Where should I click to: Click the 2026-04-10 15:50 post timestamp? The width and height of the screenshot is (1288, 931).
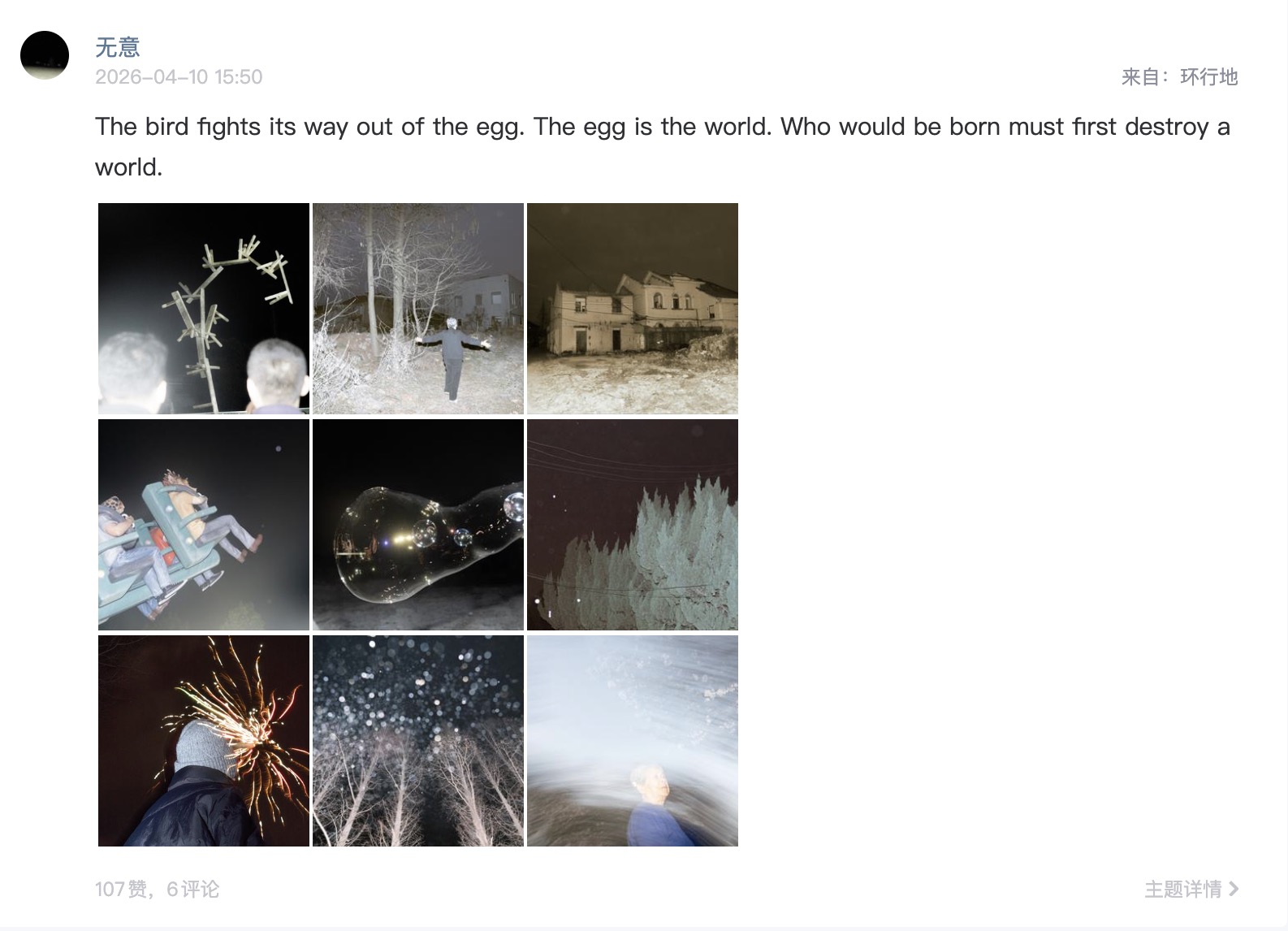(x=179, y=77)
